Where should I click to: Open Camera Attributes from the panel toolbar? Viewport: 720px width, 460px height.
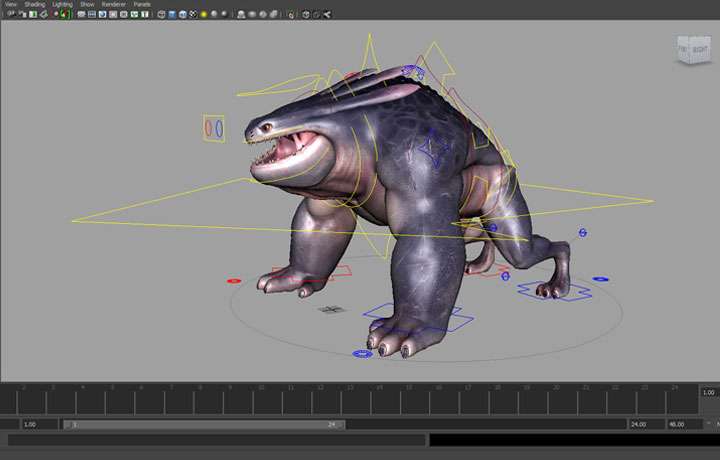pos(22,14)
